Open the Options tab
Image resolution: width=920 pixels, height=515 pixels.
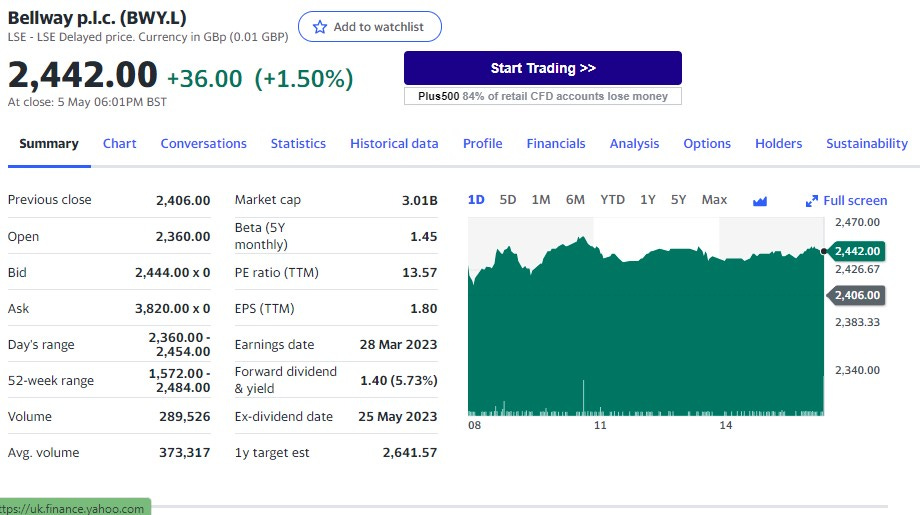[x=707, y=144]
